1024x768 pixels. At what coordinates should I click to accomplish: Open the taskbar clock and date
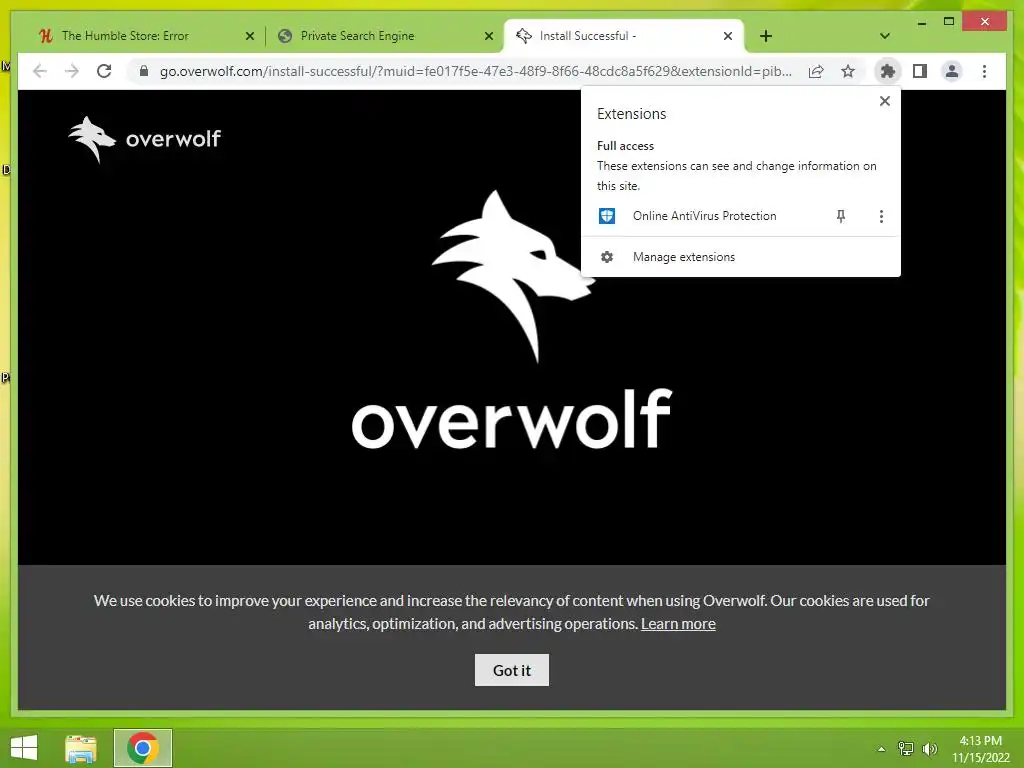click(980, 749)
